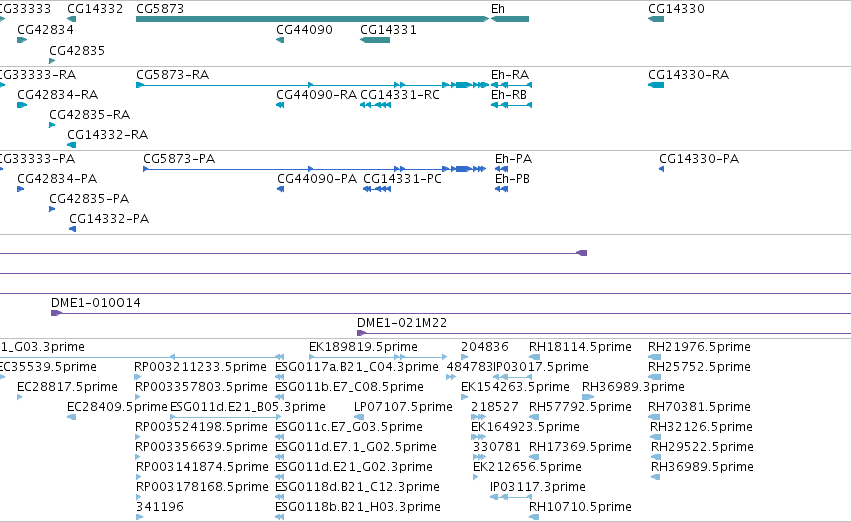Click transcript label CG5873-RA
Image resolution: width=851 pixels, height=522 pixels.
[173, 75]
